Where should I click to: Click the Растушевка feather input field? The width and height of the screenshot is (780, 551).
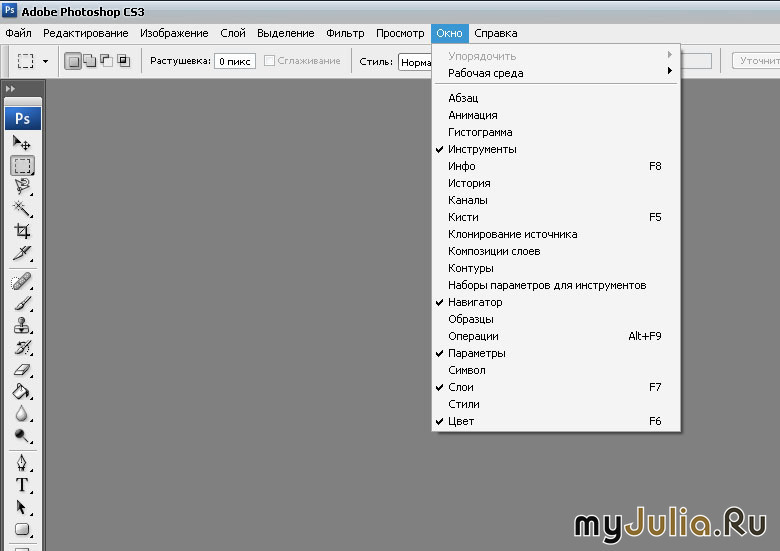235,61
